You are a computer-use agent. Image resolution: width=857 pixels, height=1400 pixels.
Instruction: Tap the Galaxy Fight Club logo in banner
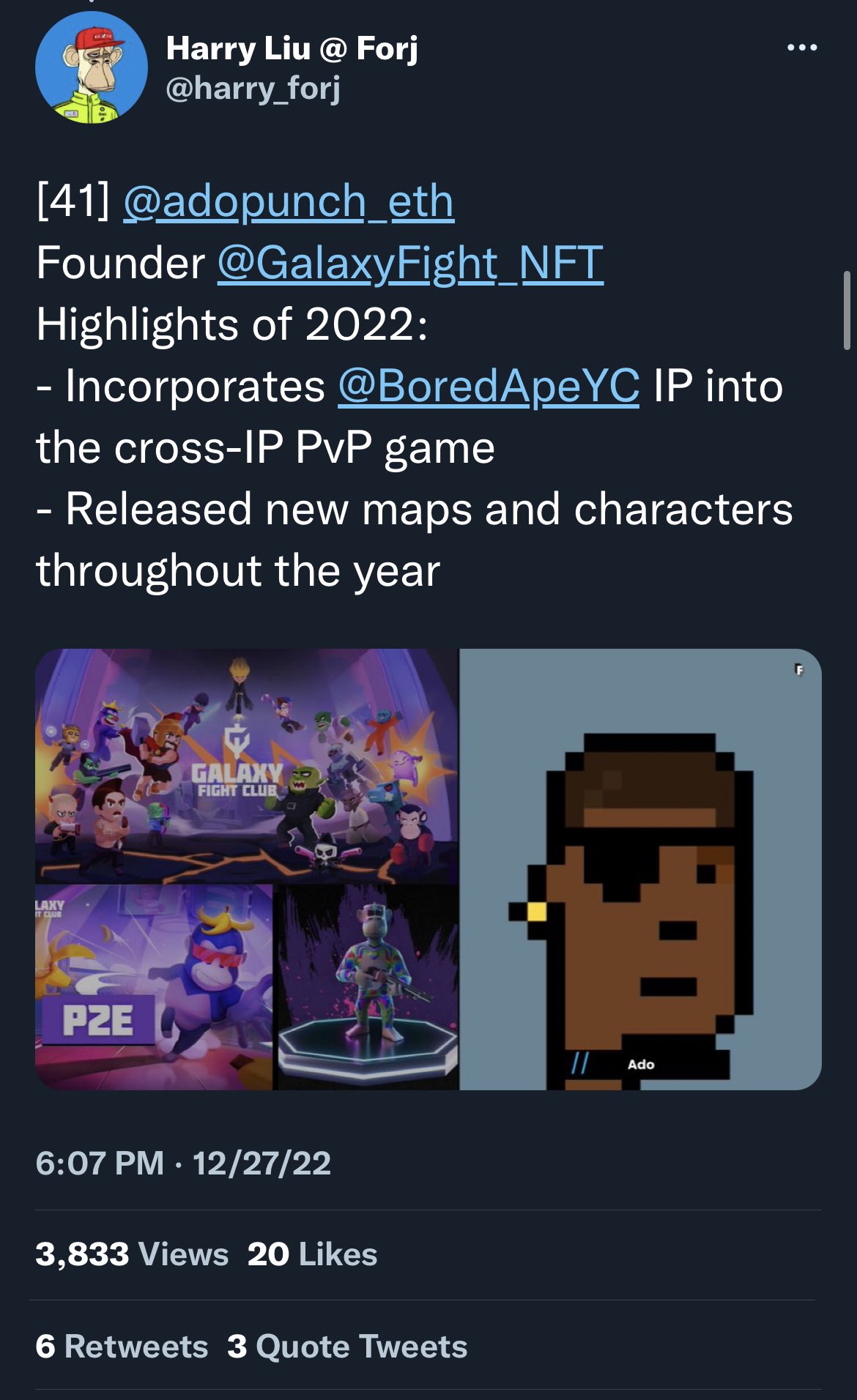[236, 767]
